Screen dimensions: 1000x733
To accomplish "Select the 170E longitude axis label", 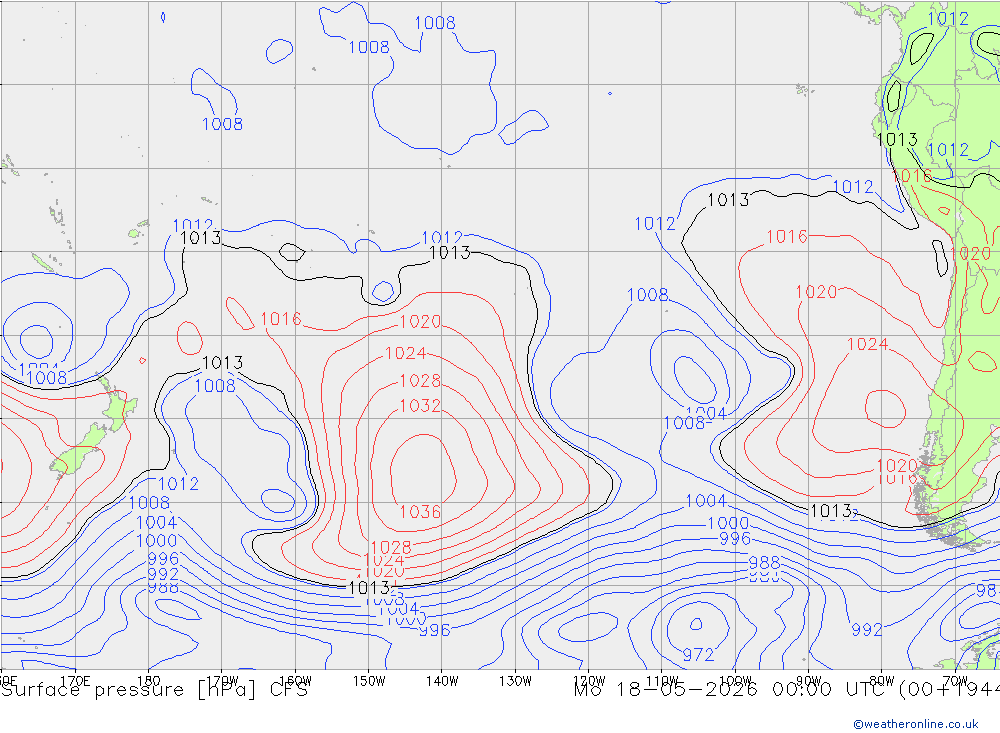I will 75,681.
